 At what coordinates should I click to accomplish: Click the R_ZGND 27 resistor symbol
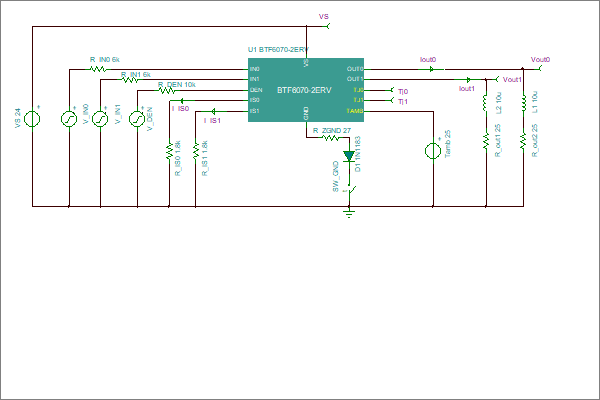click(x=331, y=137)
